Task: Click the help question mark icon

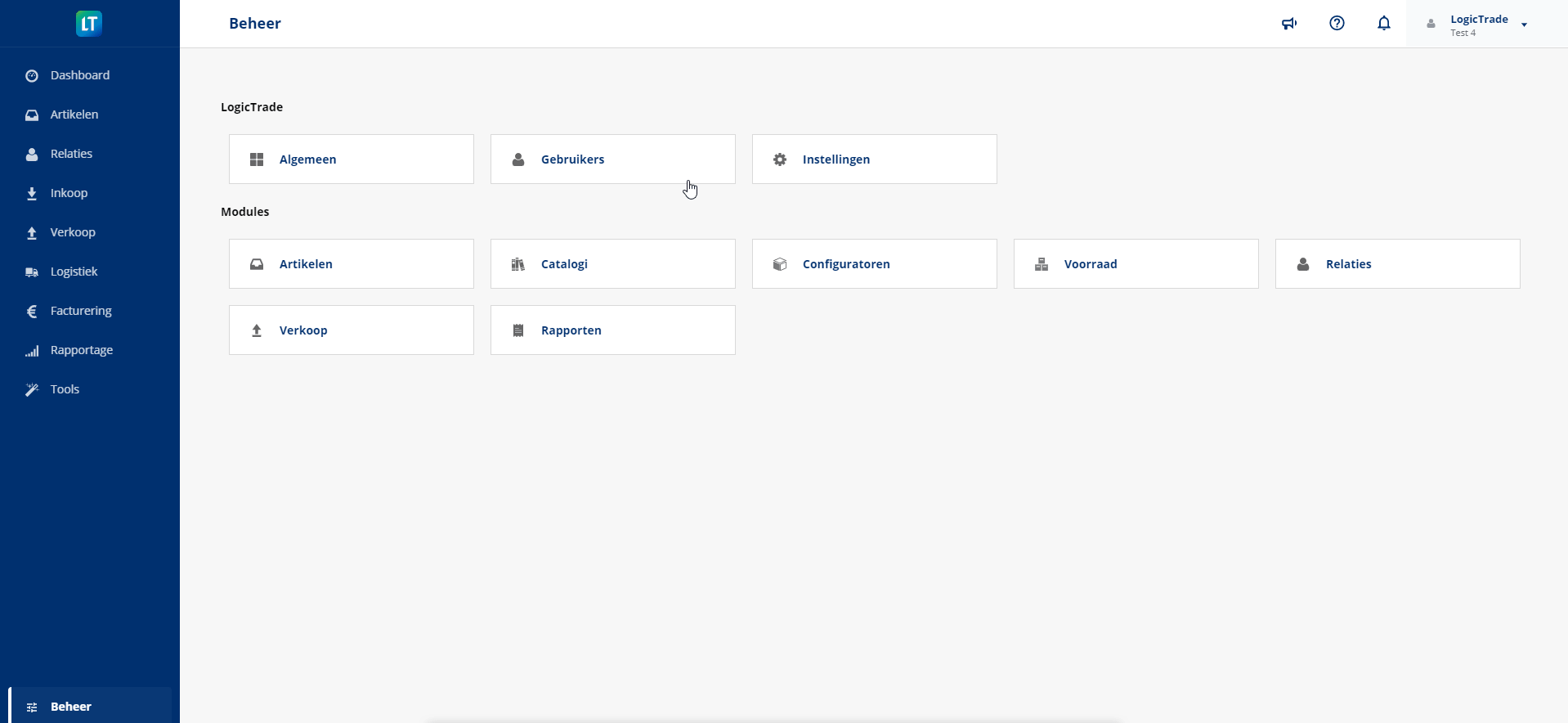Action: coord(1337,24)
